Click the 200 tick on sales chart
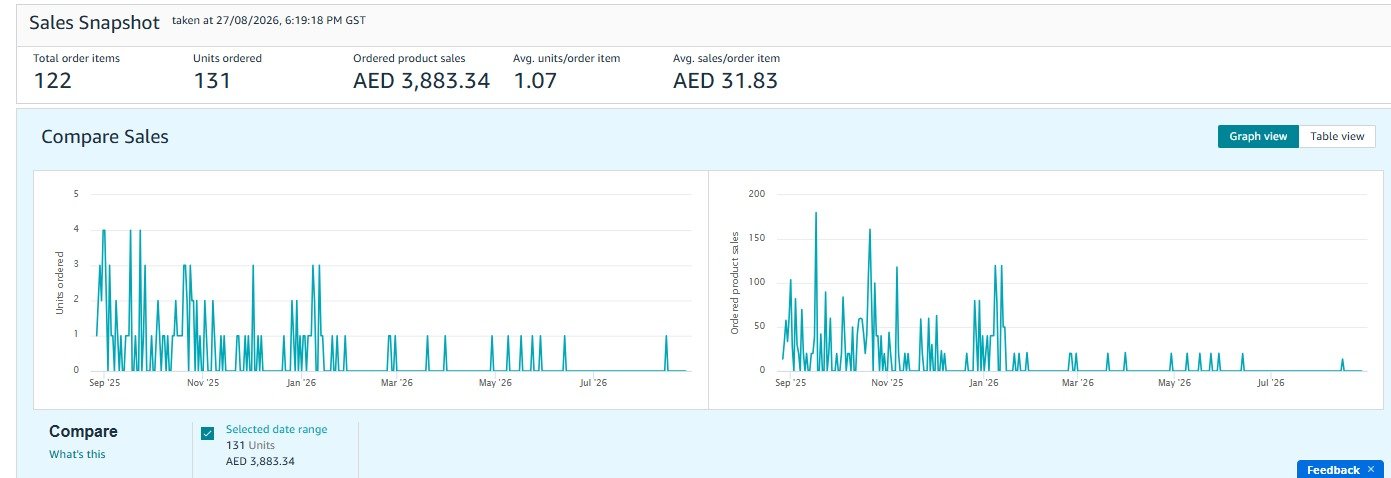1391x478 pixels. [x=756, y=194]
